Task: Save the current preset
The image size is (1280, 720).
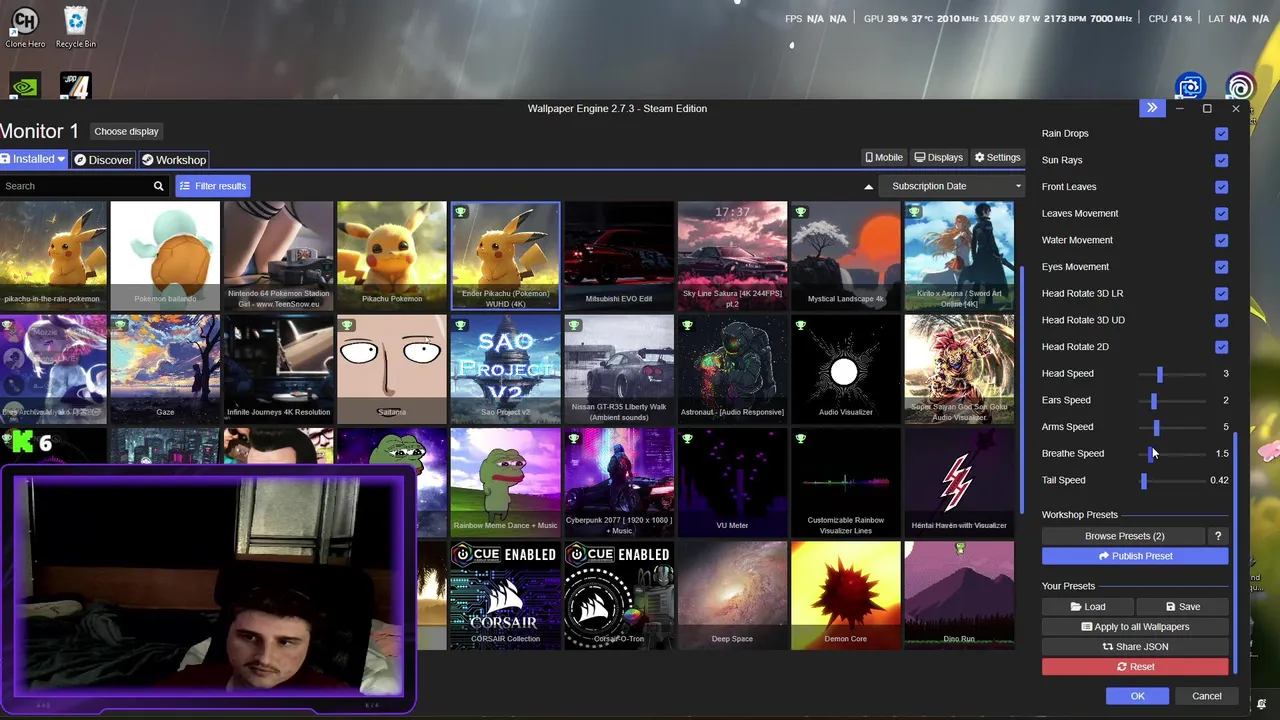Action: 1182,607
